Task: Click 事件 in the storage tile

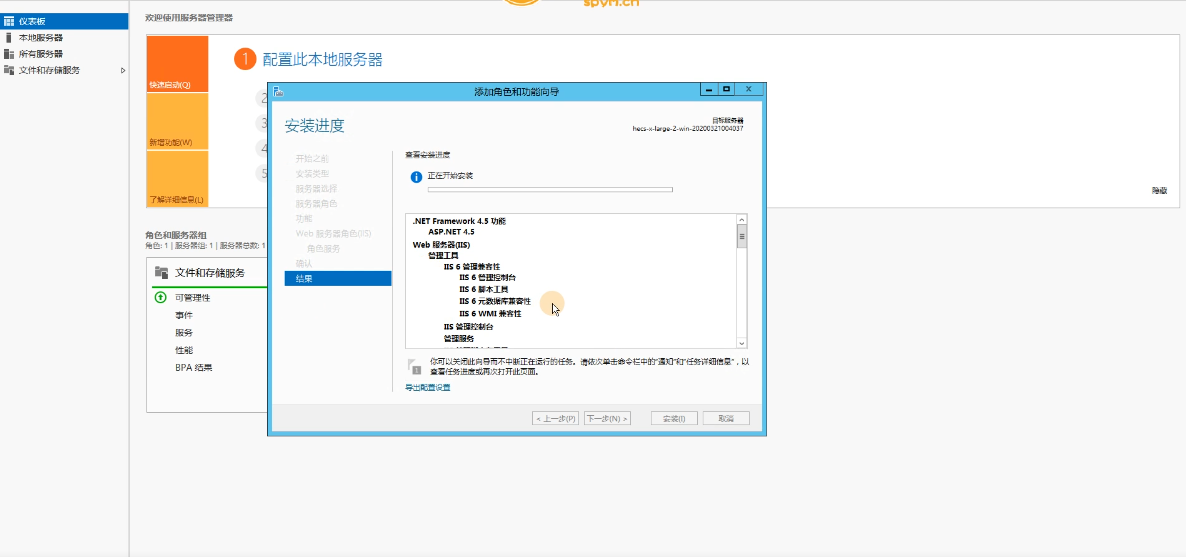Action: pyautogui.click(x=184, y=315)
